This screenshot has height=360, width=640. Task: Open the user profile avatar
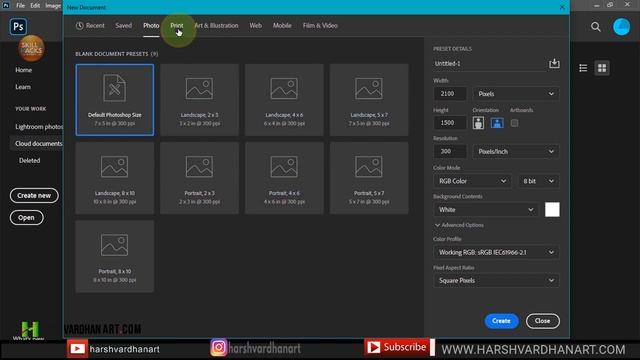coord(621,27)
